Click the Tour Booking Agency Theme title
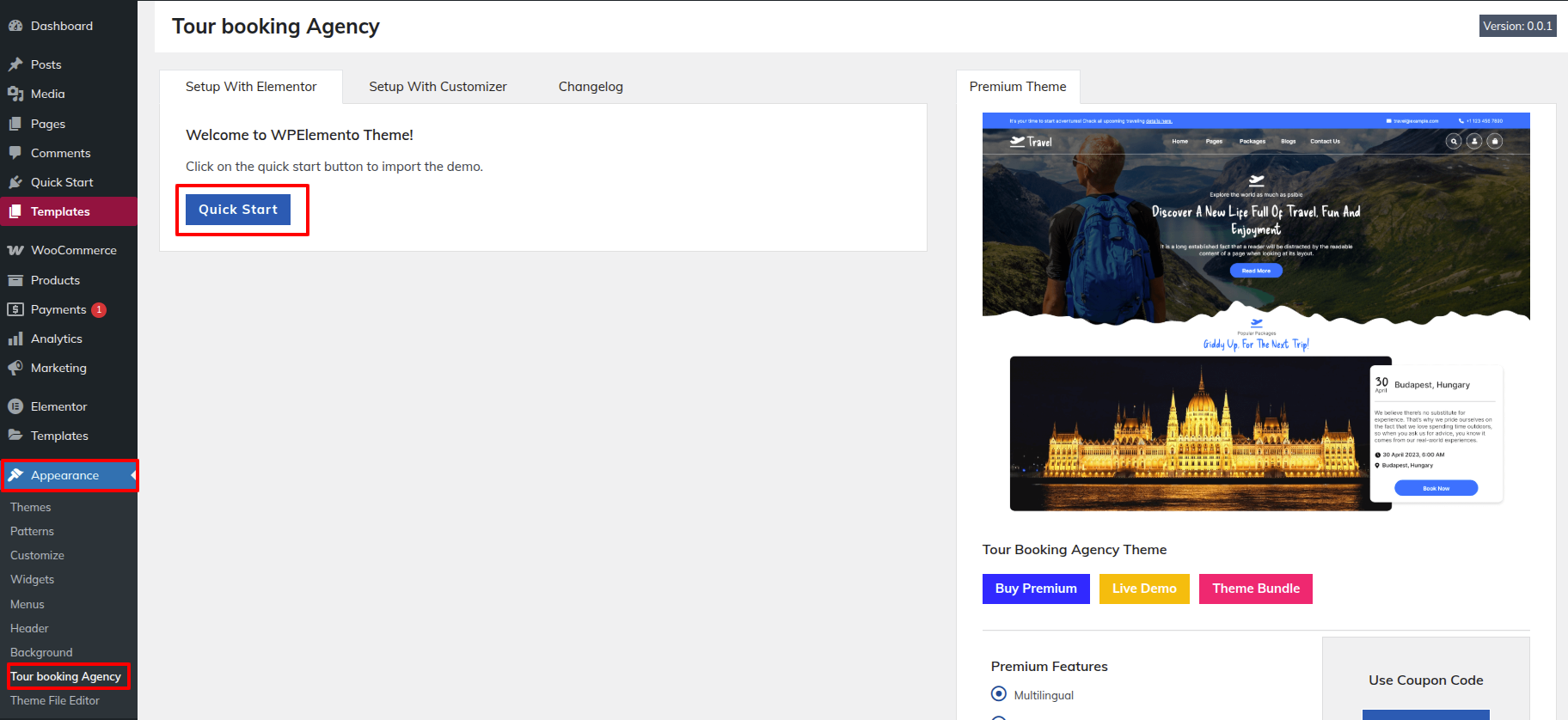This screenshot has width=1568, height=720. tap(1075, 550)
